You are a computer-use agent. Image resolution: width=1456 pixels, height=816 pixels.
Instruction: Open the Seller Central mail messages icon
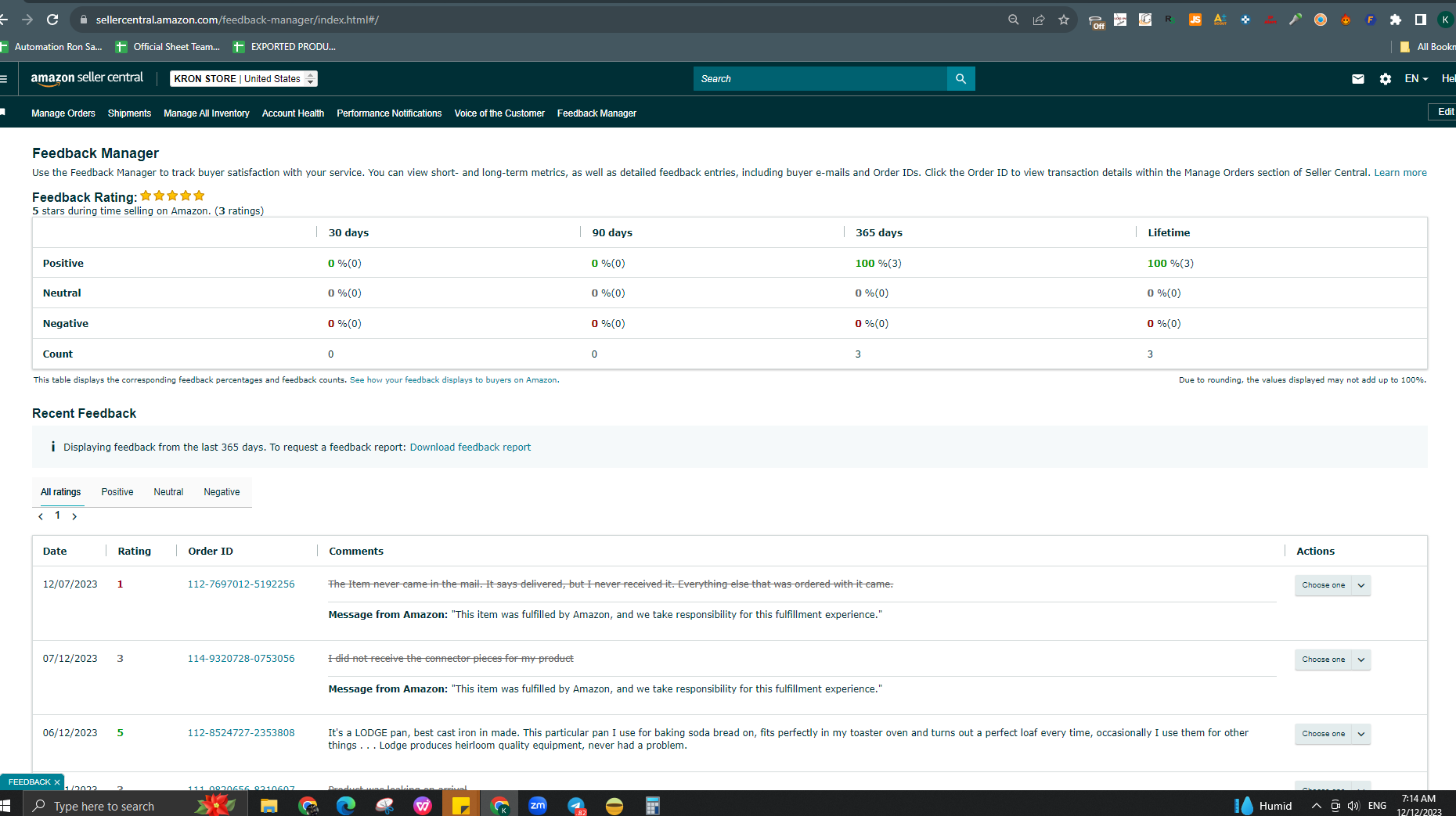click(1358, 79)
